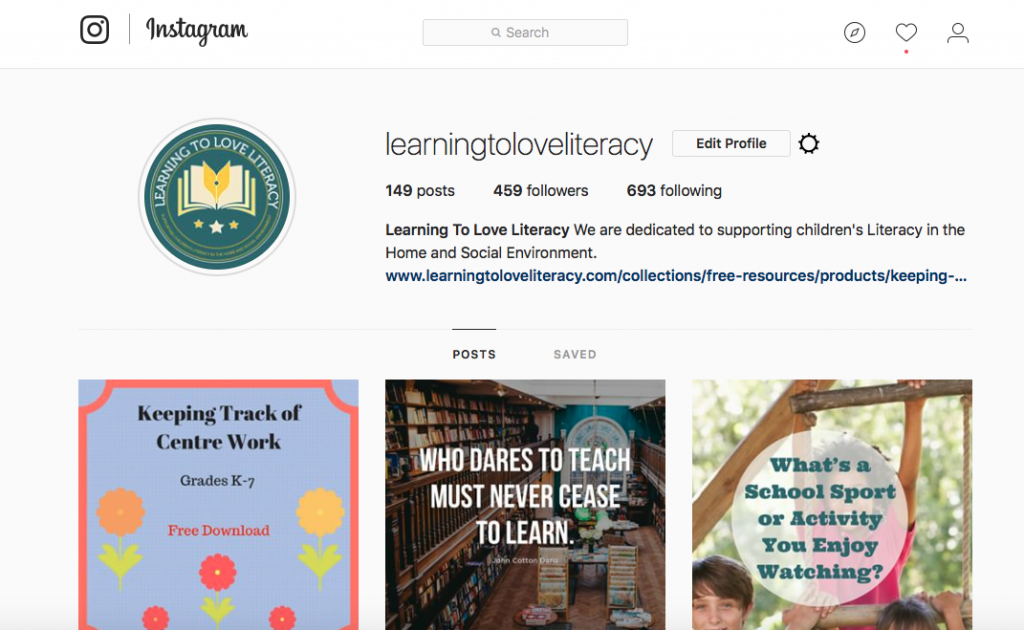This screenshot has height=630, width=1024.
Task: Click the 149 posts count
Action: [420, 191]
